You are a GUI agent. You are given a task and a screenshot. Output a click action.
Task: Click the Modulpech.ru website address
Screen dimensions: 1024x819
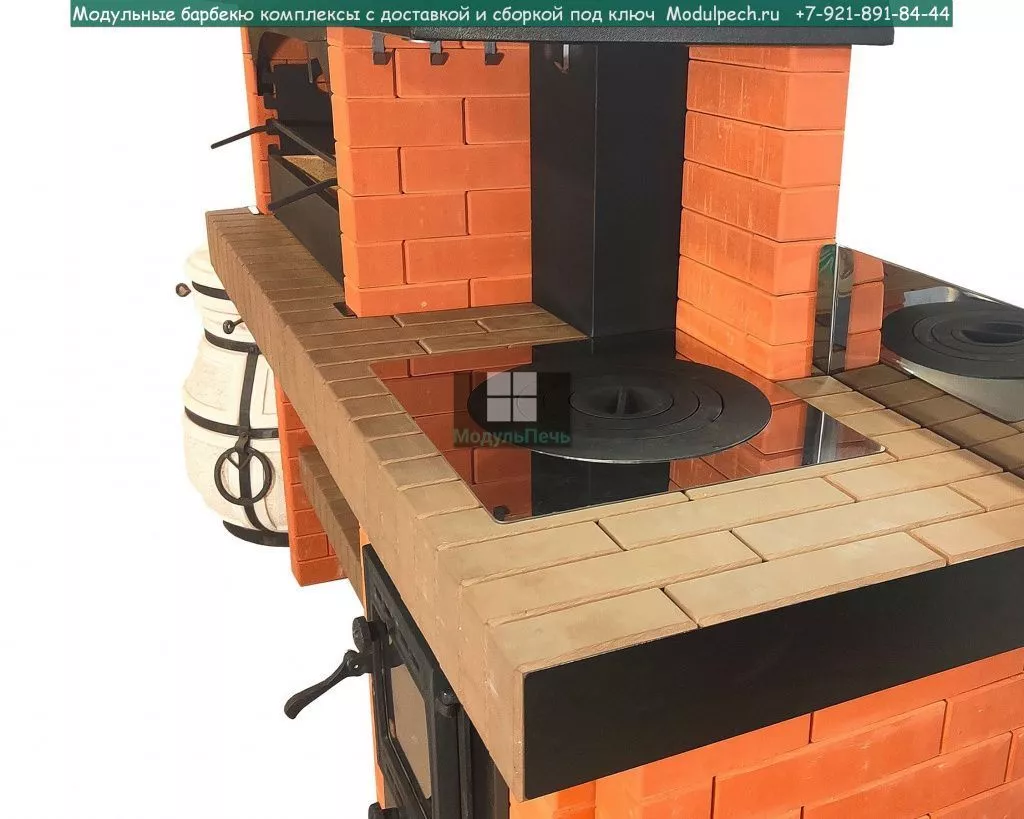tap(722, 14)
